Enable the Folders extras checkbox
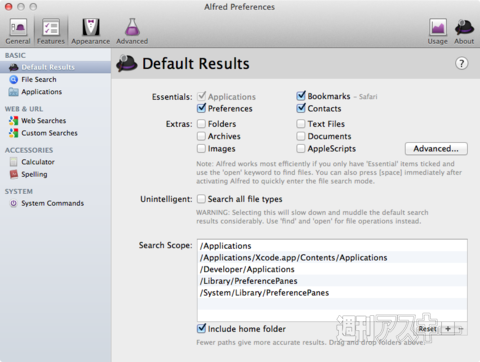This screenshot has height=362, width=480. pos(201,124)
